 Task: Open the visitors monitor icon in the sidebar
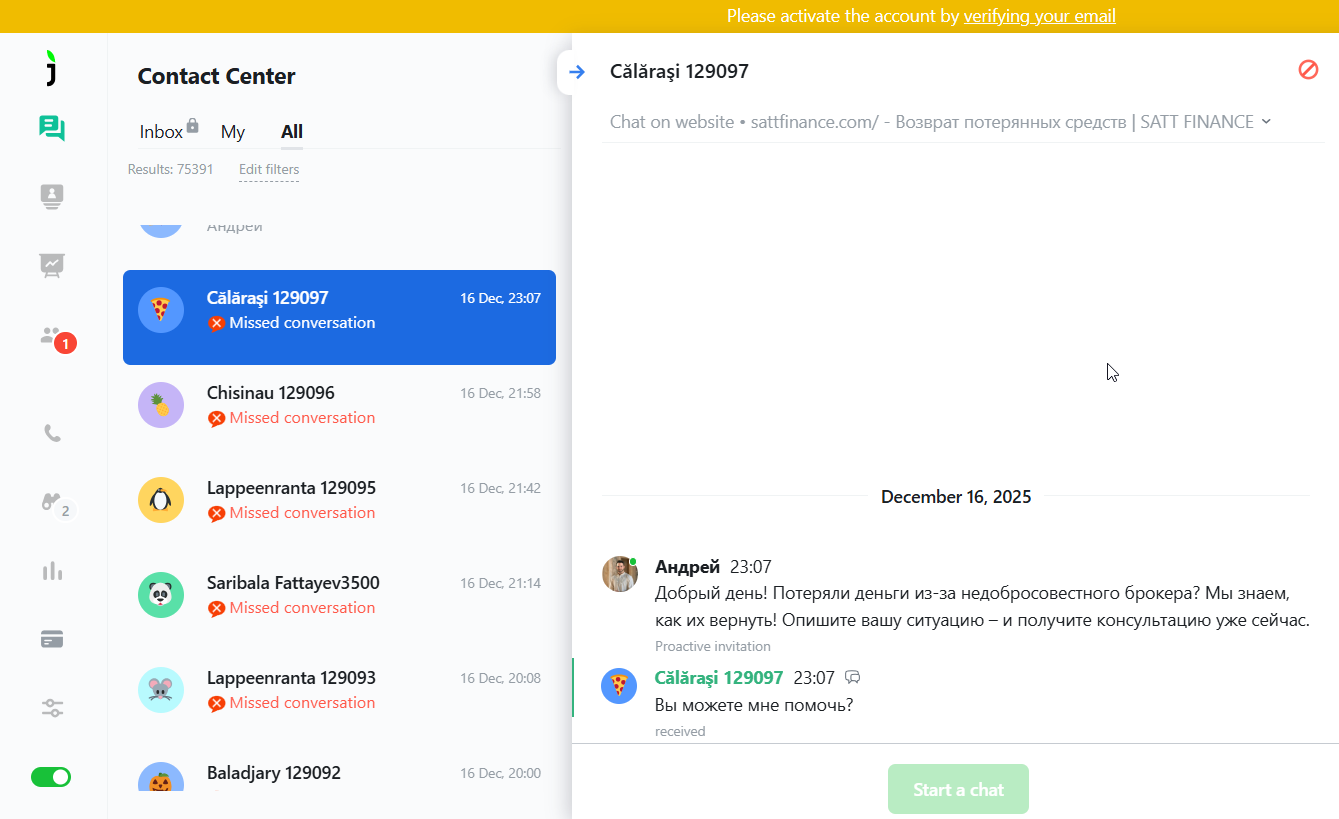point(52,197)
